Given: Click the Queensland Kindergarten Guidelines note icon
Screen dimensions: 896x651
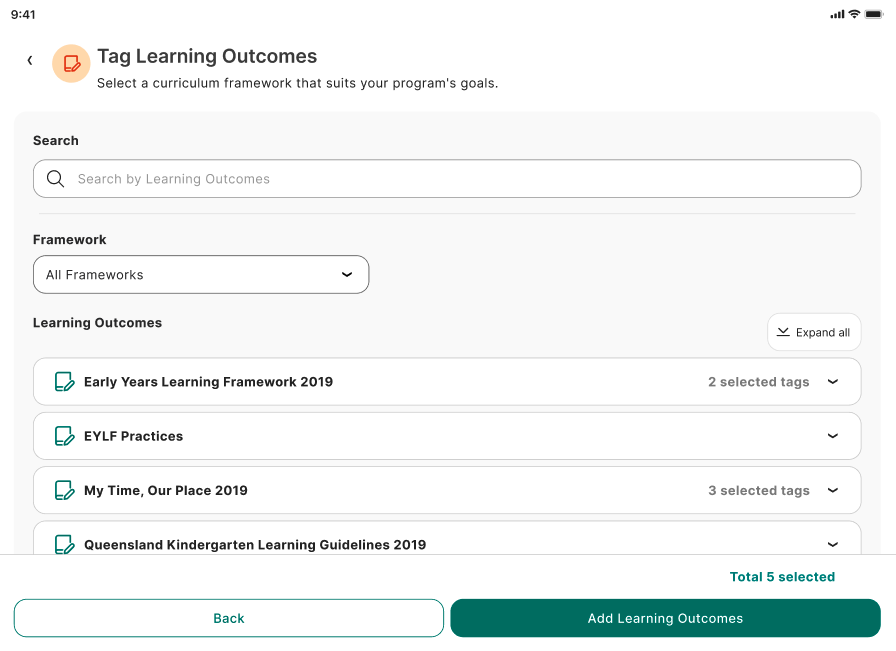Looking at the screenshot, I should [x=64, y=544].
